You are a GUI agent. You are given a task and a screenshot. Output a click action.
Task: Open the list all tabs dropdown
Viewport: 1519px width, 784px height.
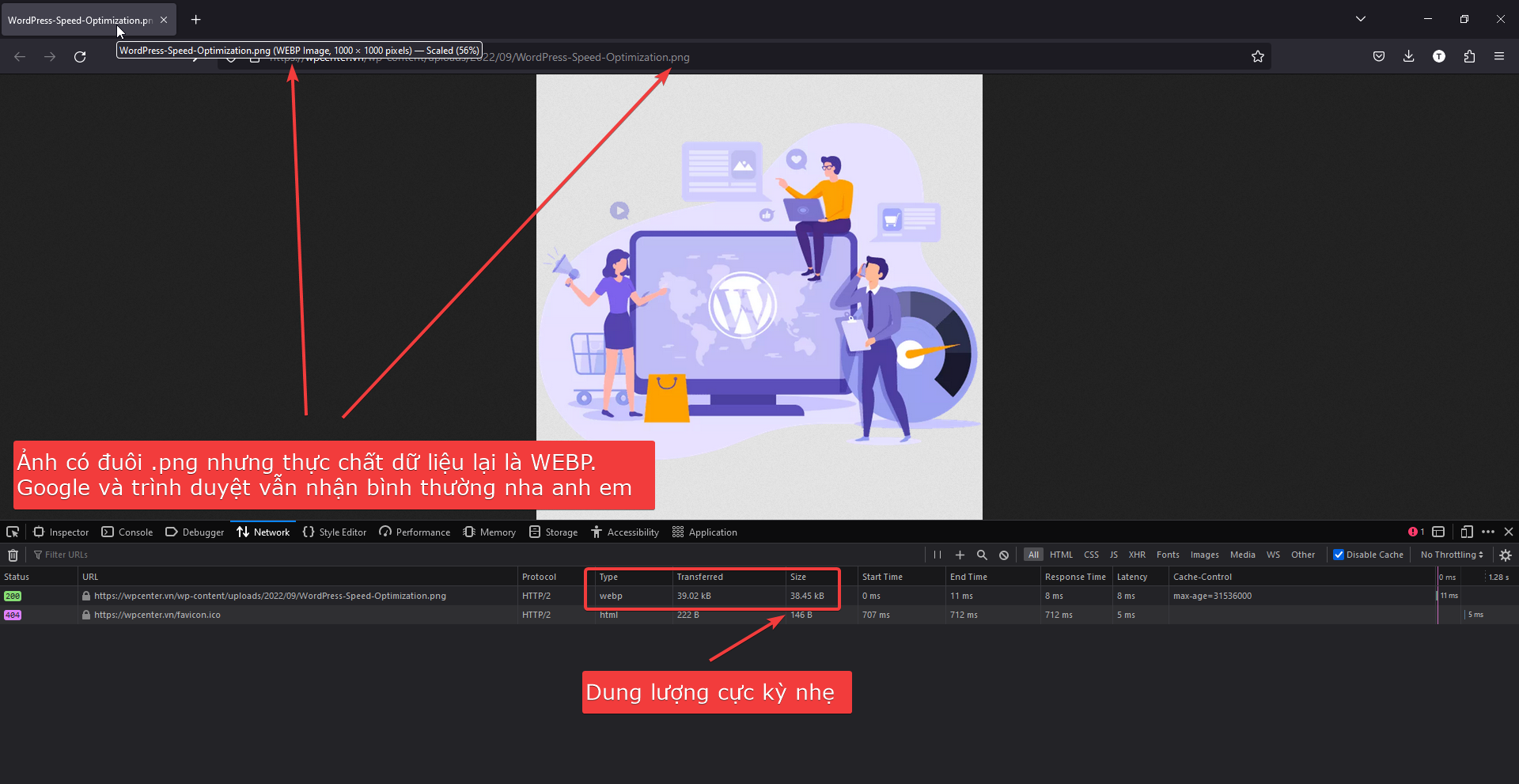tap(1361, 19)
